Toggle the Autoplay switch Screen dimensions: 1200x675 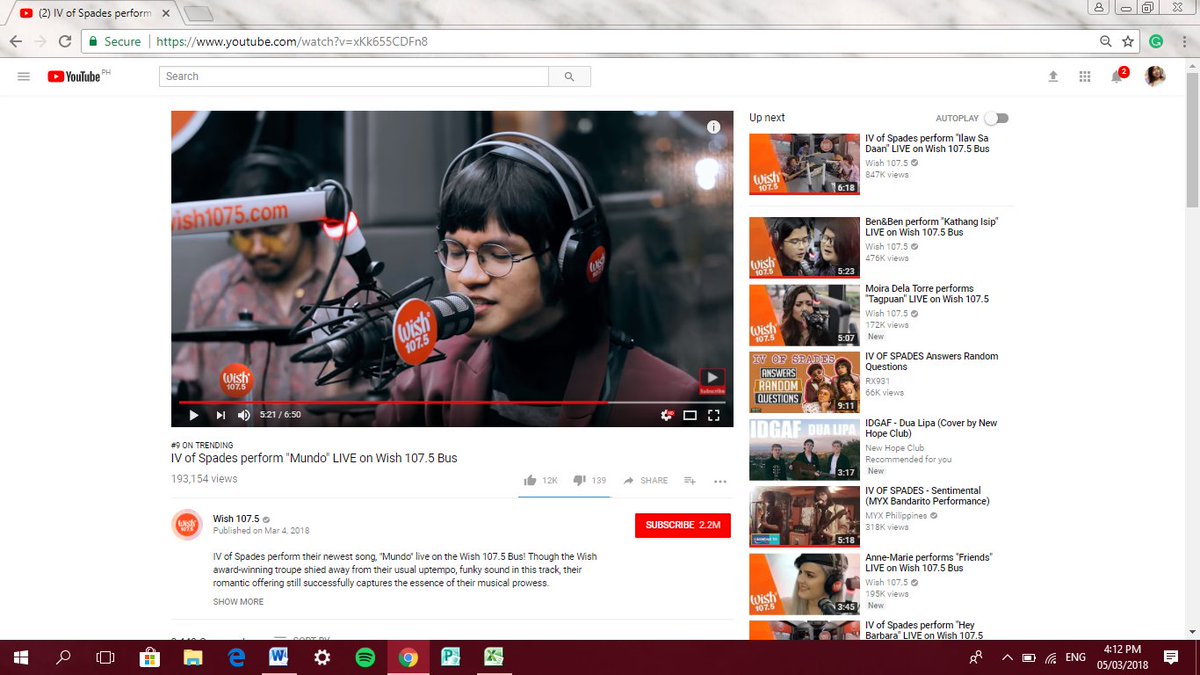pos(996,118)
